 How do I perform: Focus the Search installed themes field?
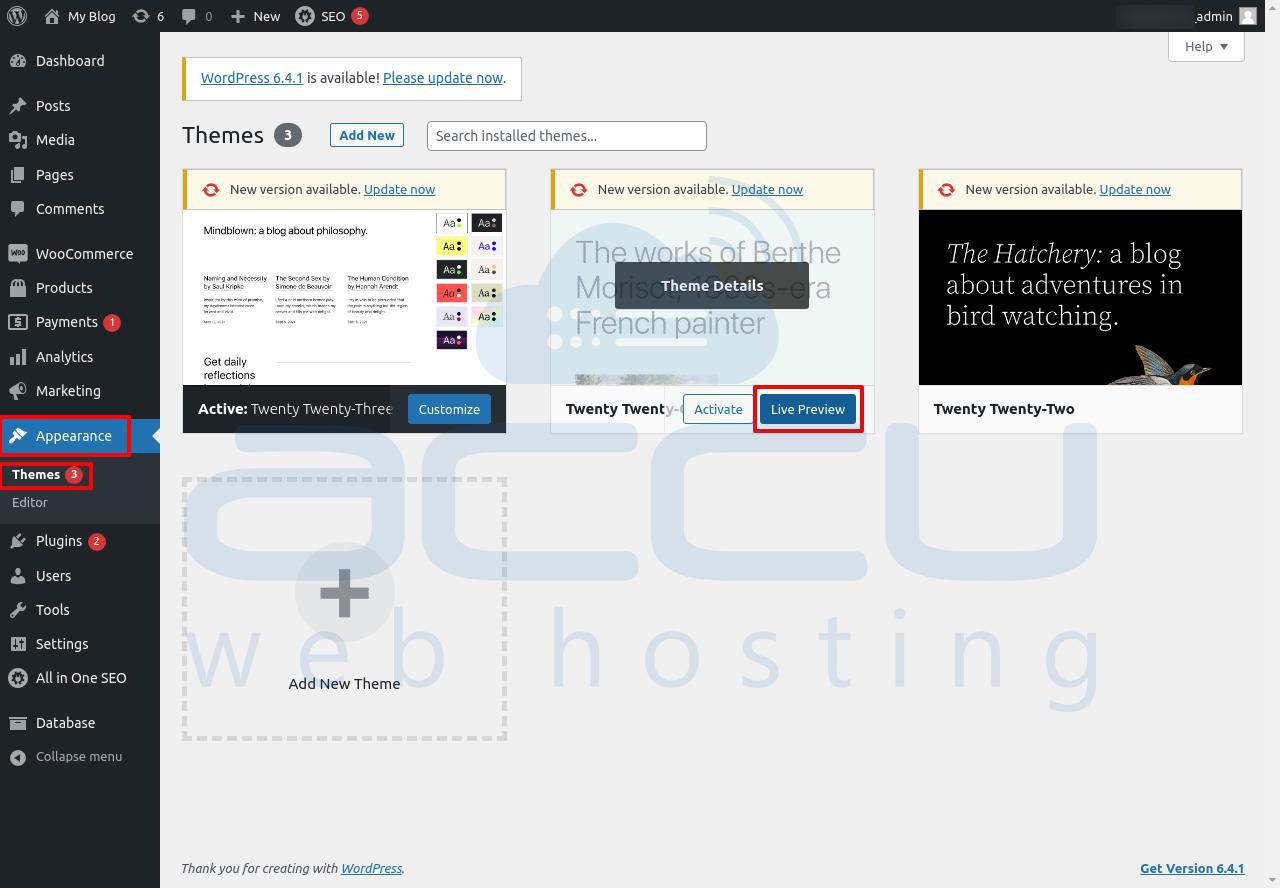click(567, 136)
